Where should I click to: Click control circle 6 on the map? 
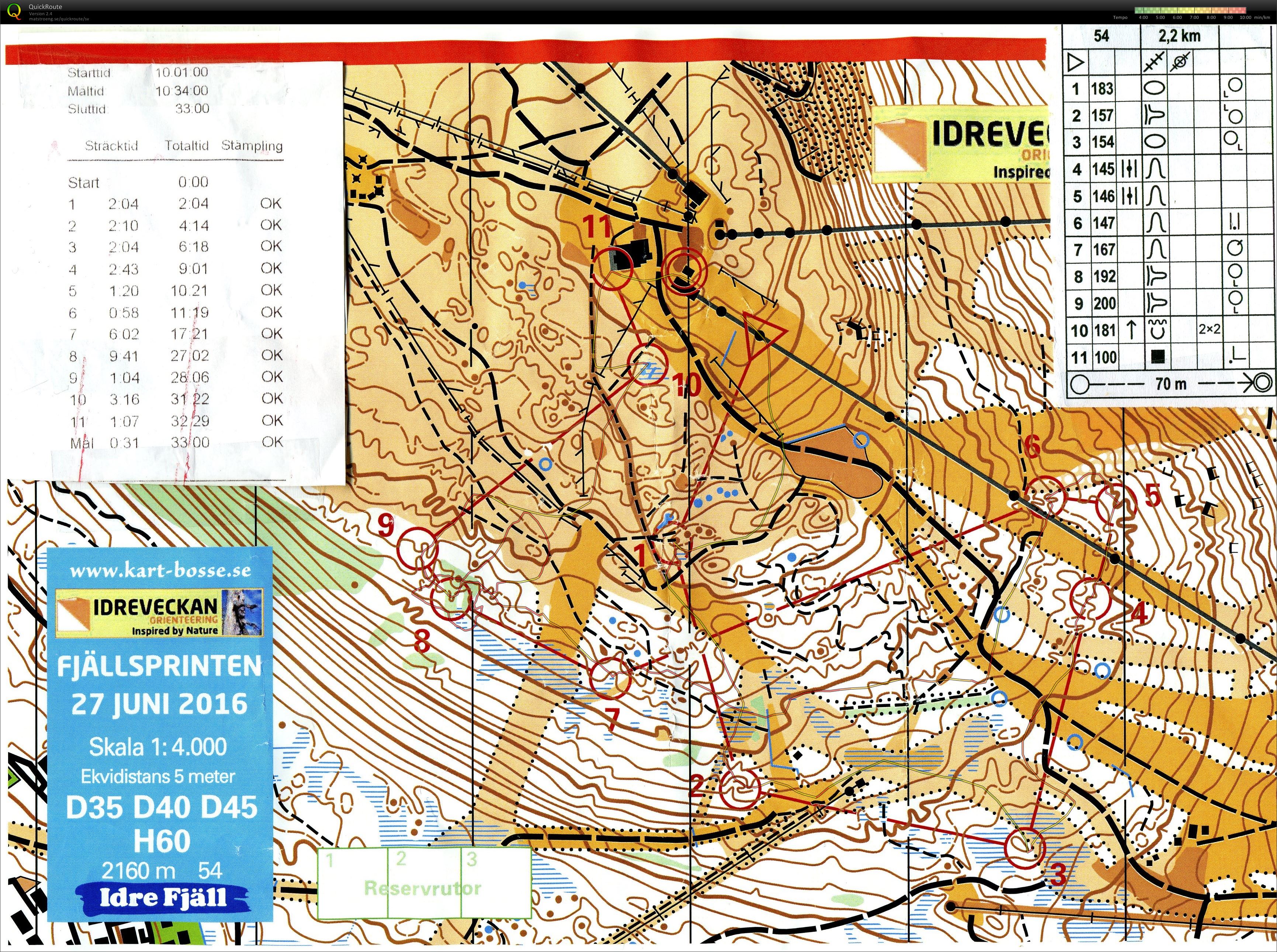[x=1047, y=497]
